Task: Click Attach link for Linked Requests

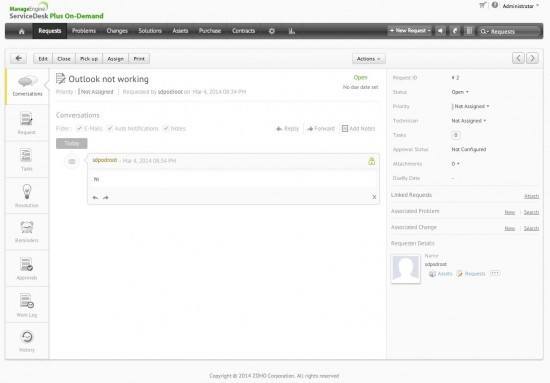Action: click(531, 196)
